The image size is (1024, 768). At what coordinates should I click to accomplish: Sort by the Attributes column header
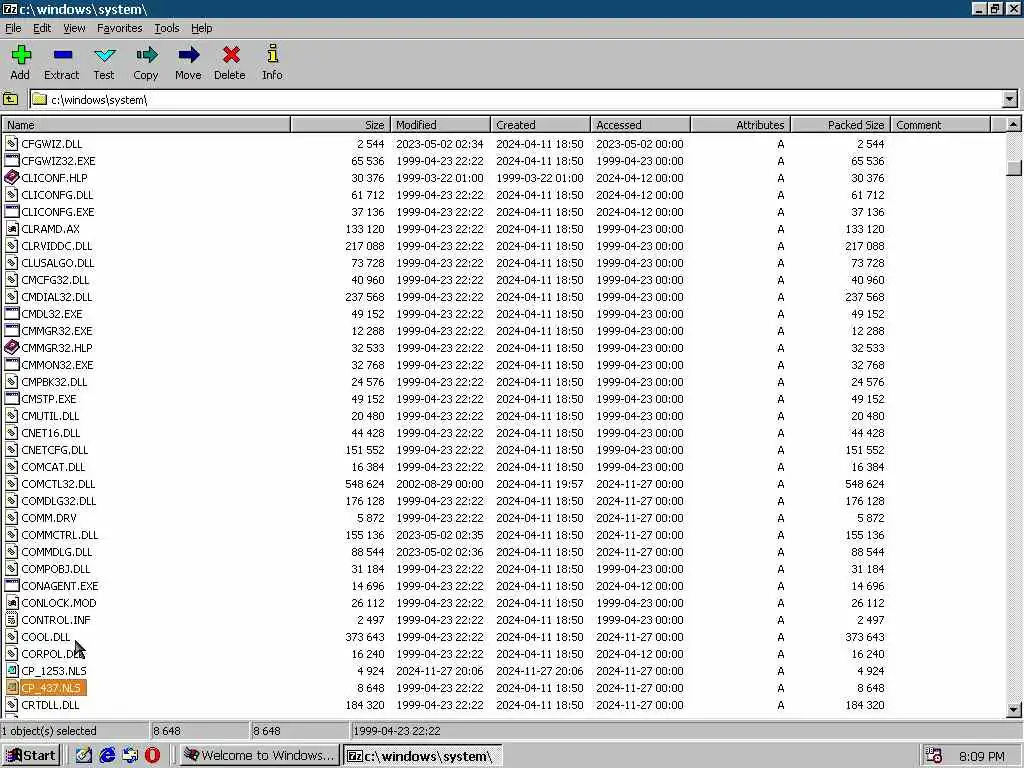741,125
